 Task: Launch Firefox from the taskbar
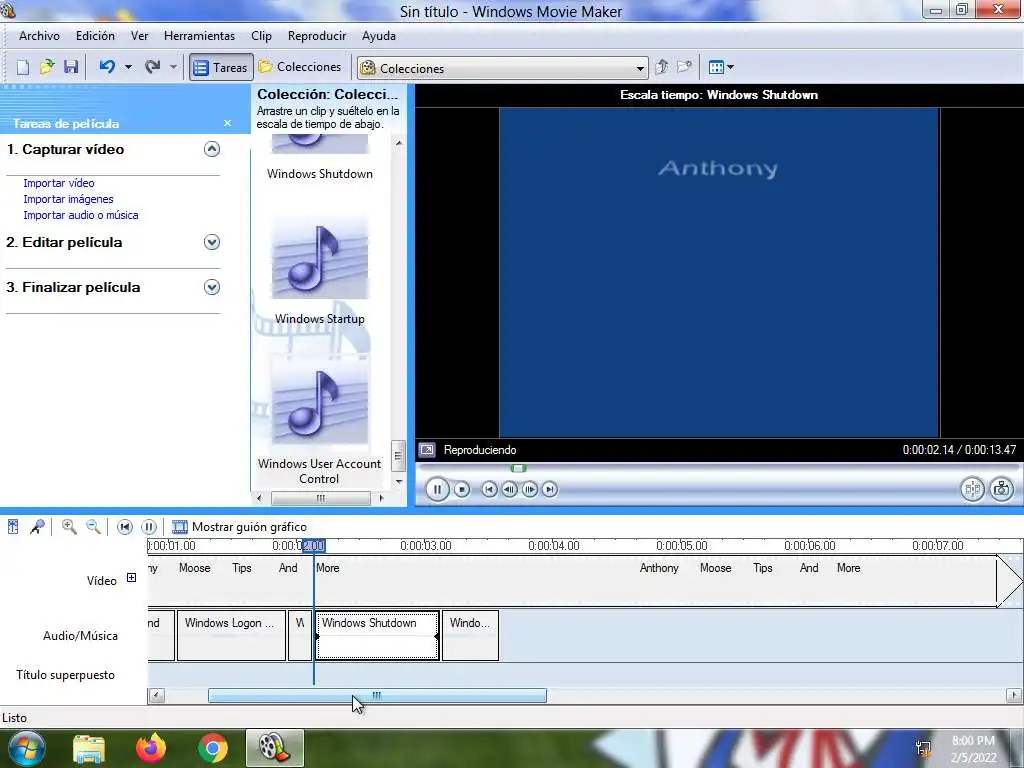(x=151, y=748)
